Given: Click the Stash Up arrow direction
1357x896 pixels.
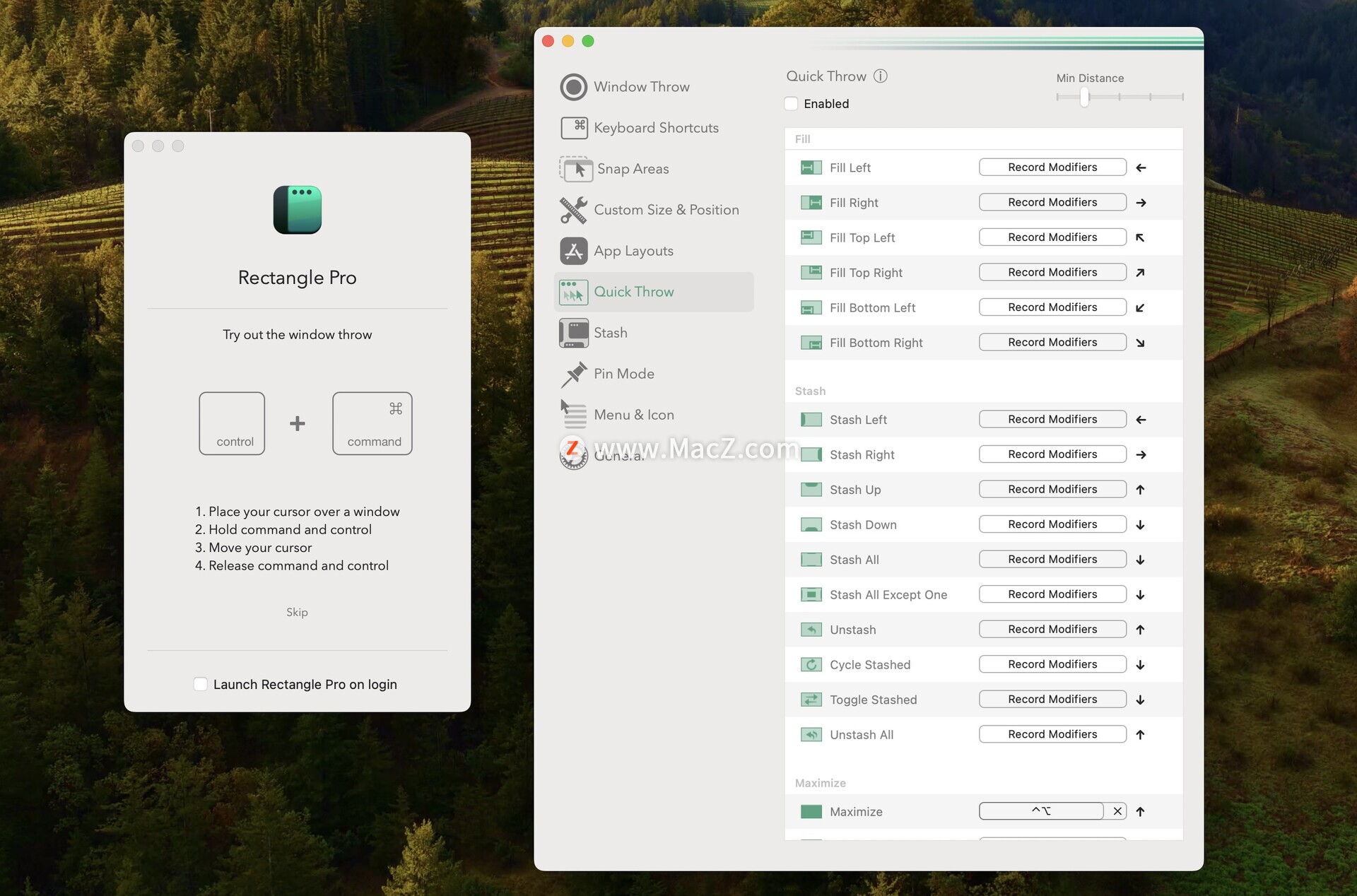Looking at the screenshot, I should (x=1140, y=490).
